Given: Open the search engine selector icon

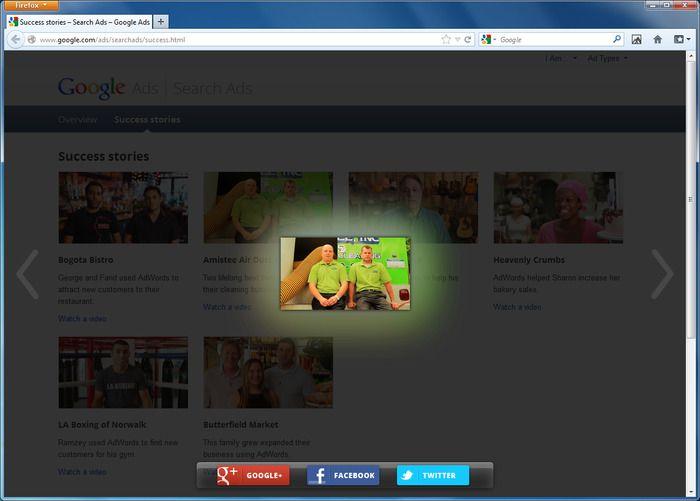Looking at the screenshot, I should [x=488, y=39].
